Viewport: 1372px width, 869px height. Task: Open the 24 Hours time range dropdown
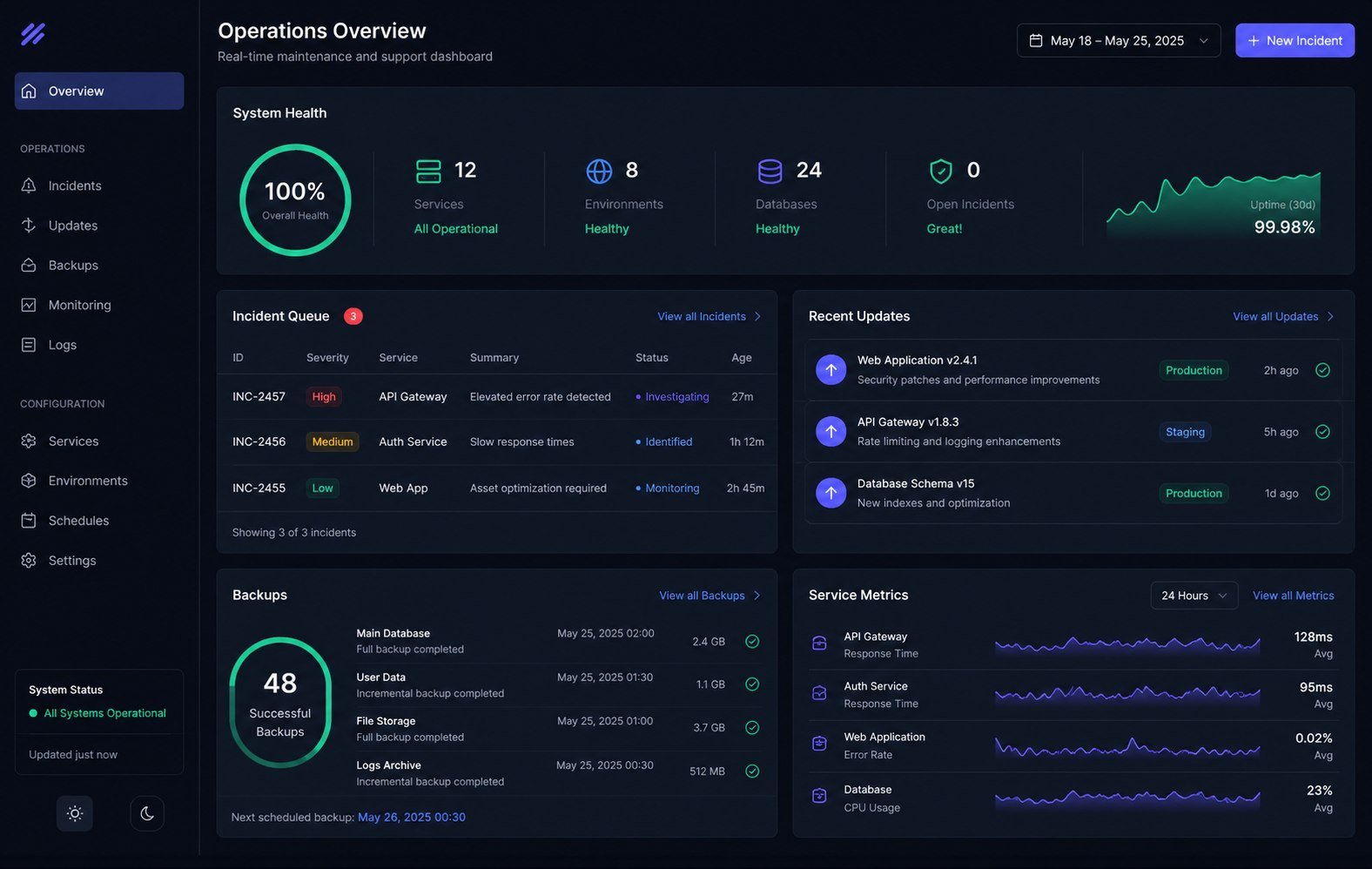coord(1194,596)
